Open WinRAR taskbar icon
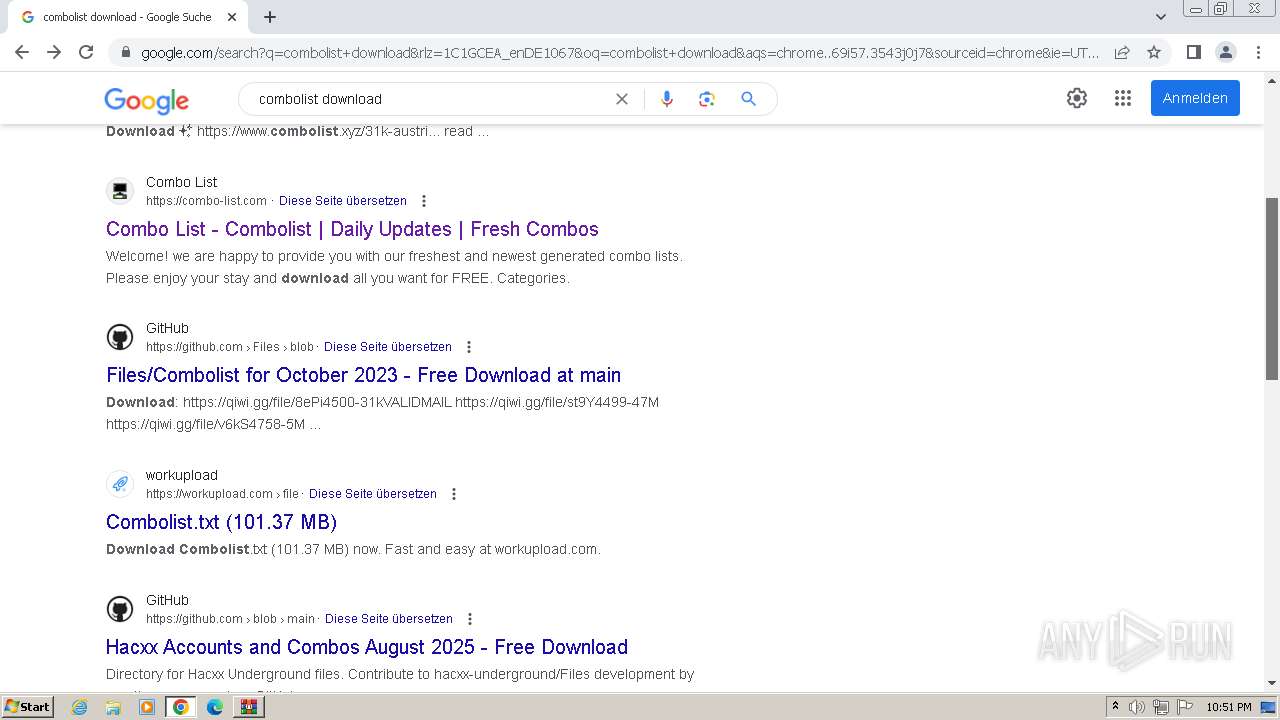 pyautogui.click(x=248, y=707)
